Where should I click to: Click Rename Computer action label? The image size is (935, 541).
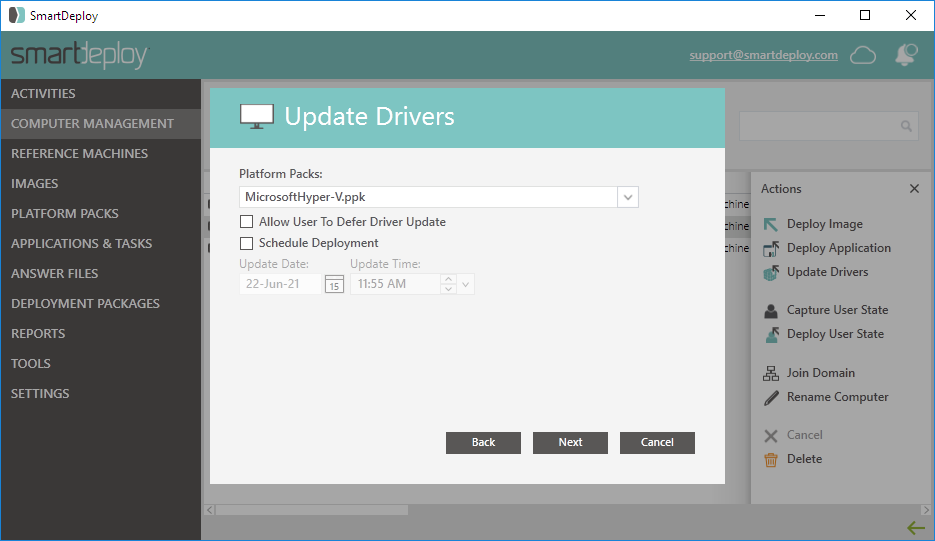click(837, 397)
